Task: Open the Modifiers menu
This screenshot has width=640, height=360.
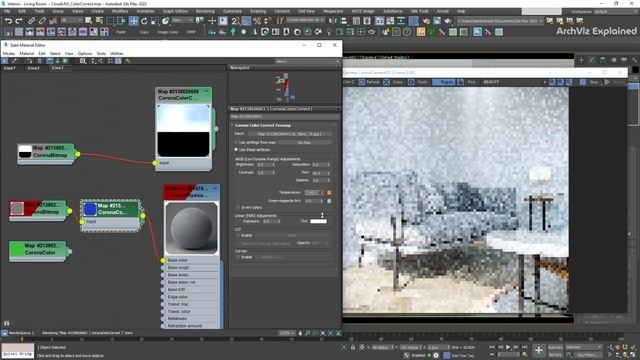Action: (x=120, y=11)
